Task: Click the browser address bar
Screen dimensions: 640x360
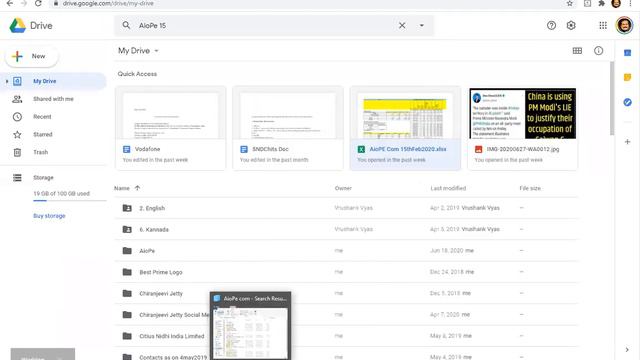Action: tap(312, 3)
